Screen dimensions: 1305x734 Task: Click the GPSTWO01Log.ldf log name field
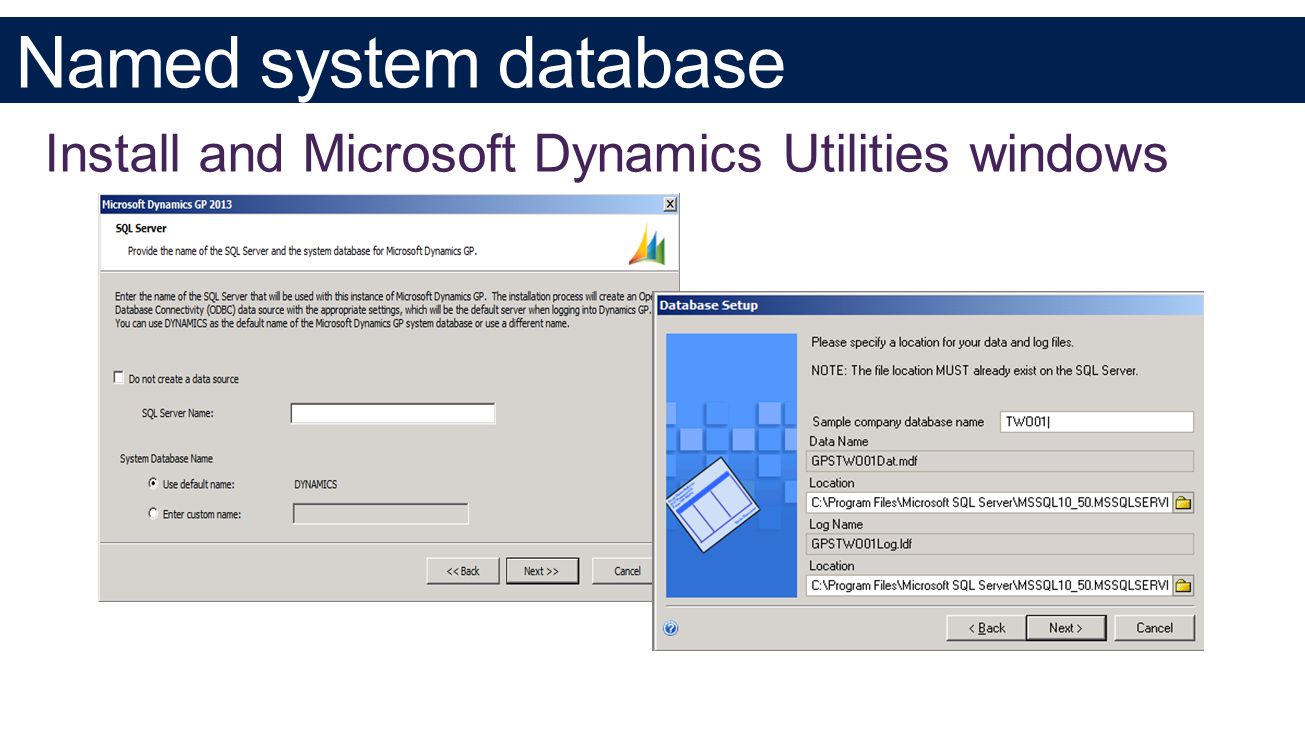pyautogui.click(x=1000, y=544)
